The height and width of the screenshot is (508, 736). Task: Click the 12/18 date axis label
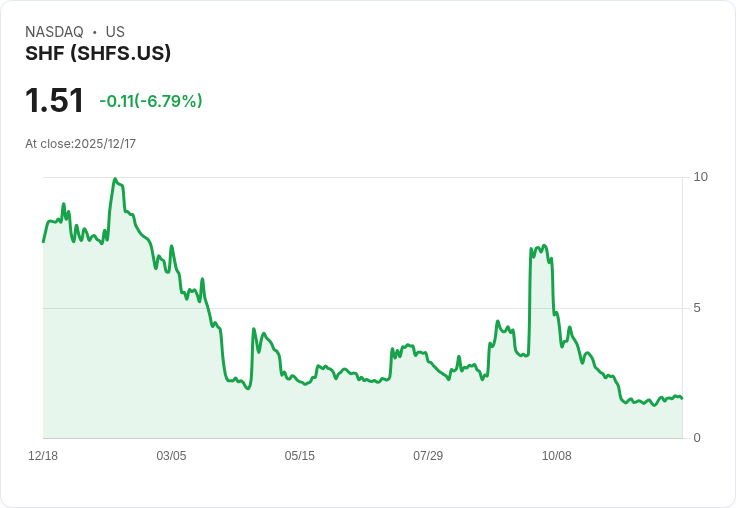[43, 455]
